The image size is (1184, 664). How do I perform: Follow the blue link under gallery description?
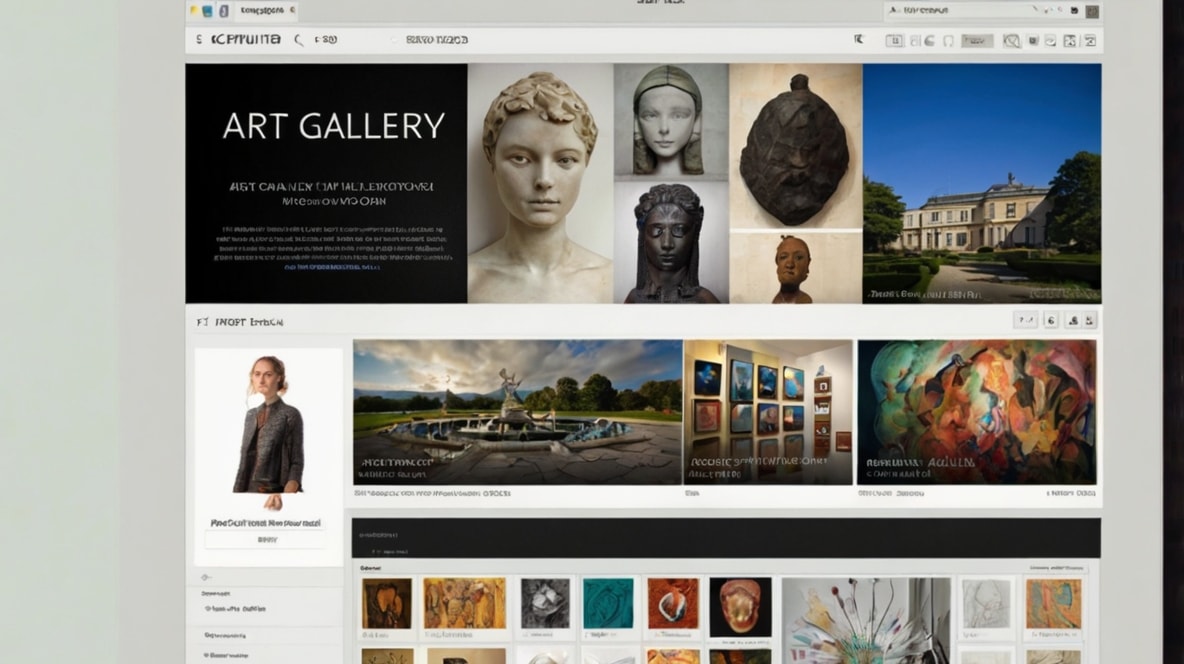(x=331, y=267)
